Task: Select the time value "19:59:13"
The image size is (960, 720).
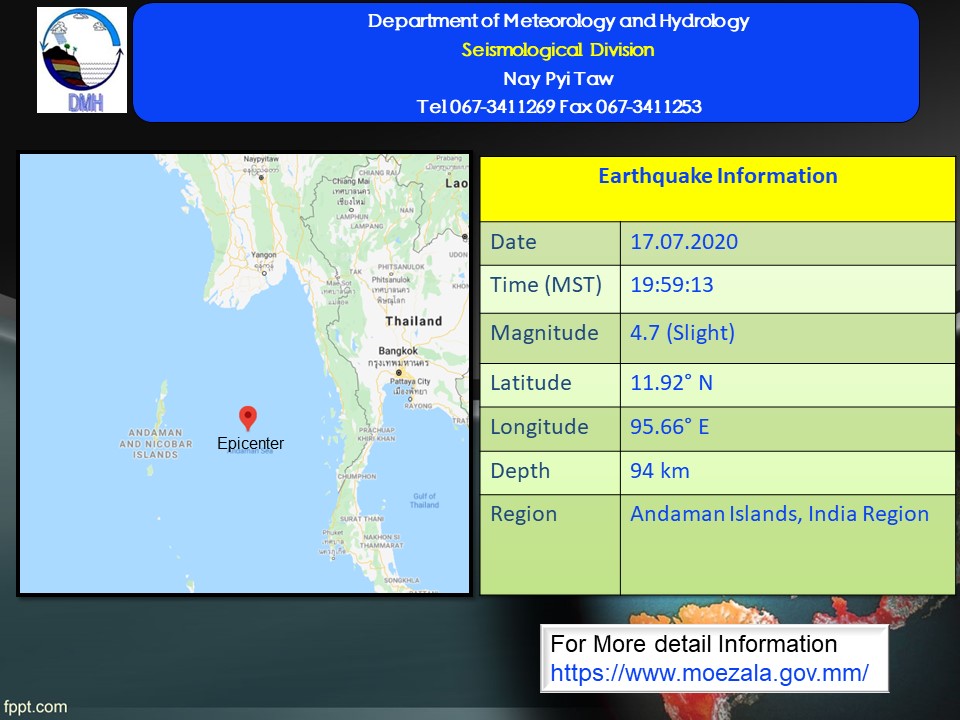Action: tap(672, 285)
